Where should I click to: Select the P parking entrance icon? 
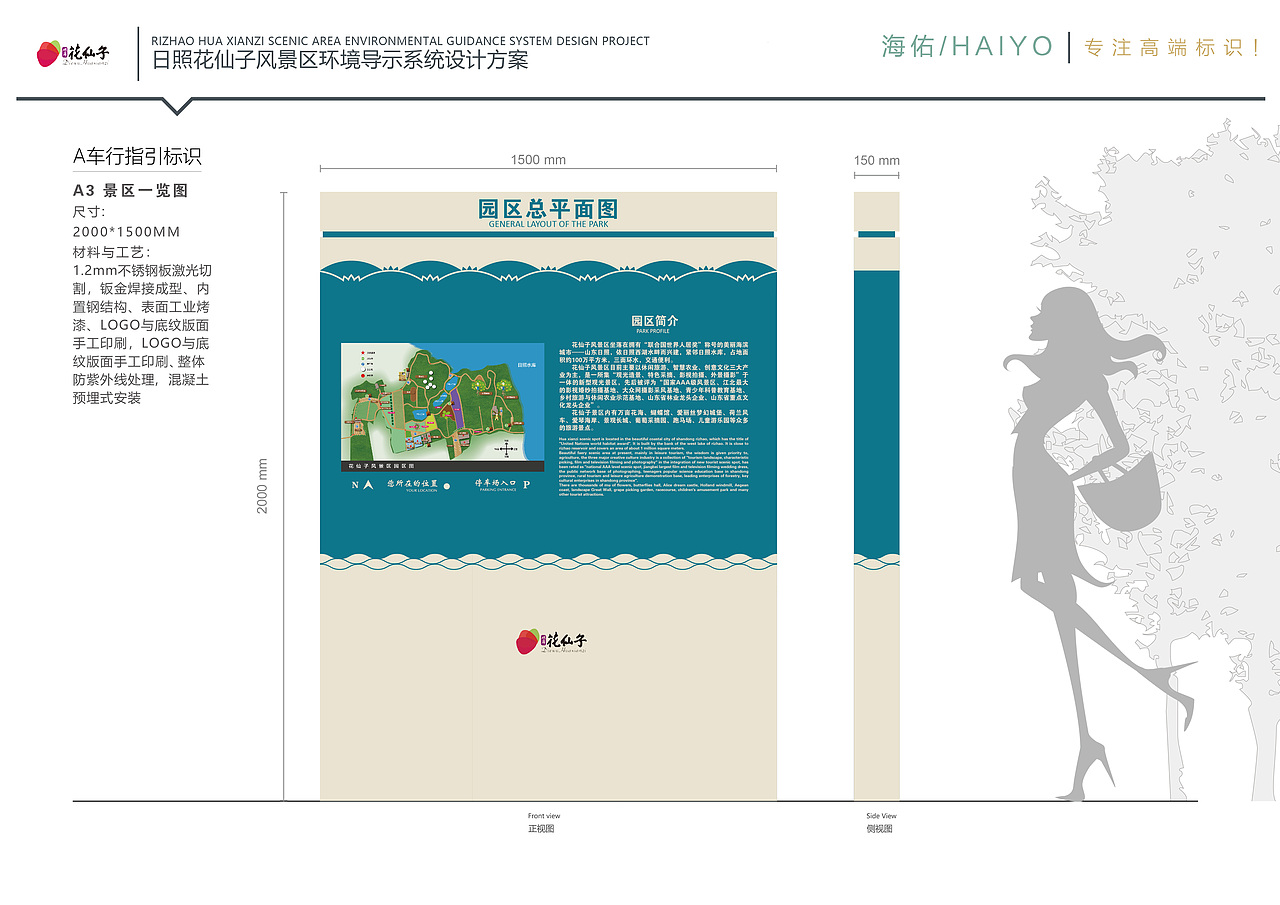[x=526, y=485]
